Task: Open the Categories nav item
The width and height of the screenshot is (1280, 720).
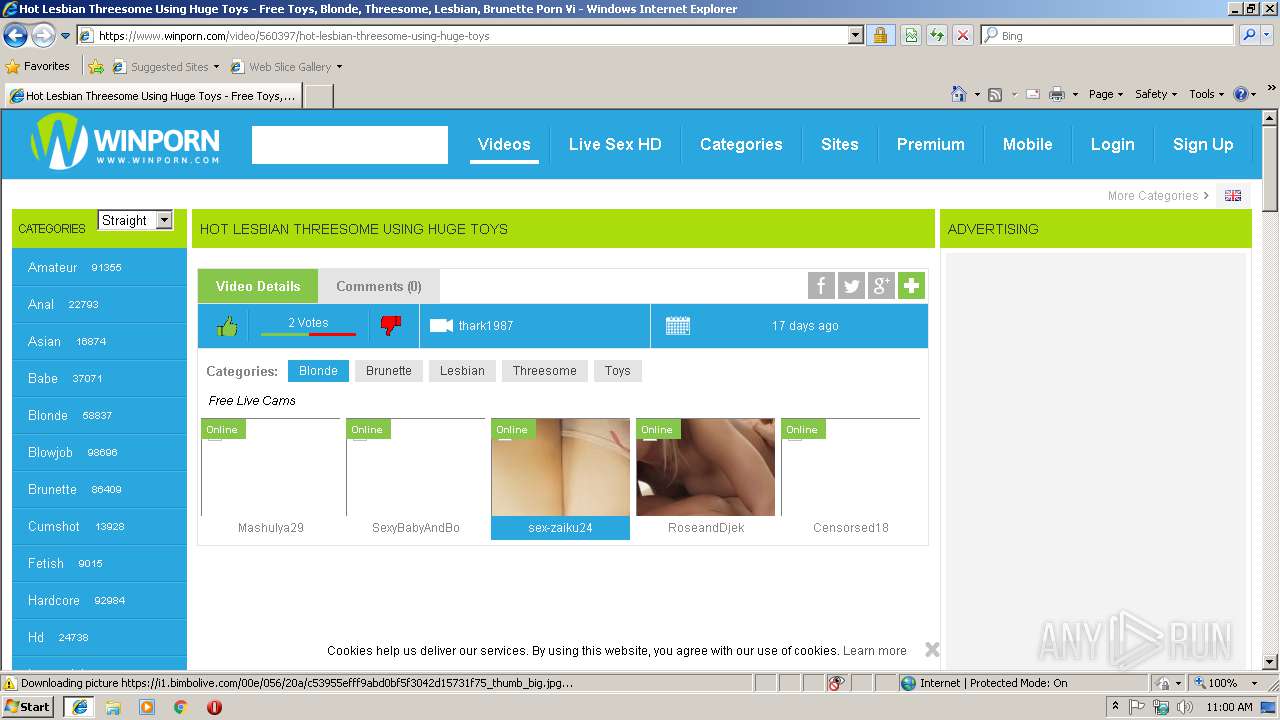Action: [741, 144]
